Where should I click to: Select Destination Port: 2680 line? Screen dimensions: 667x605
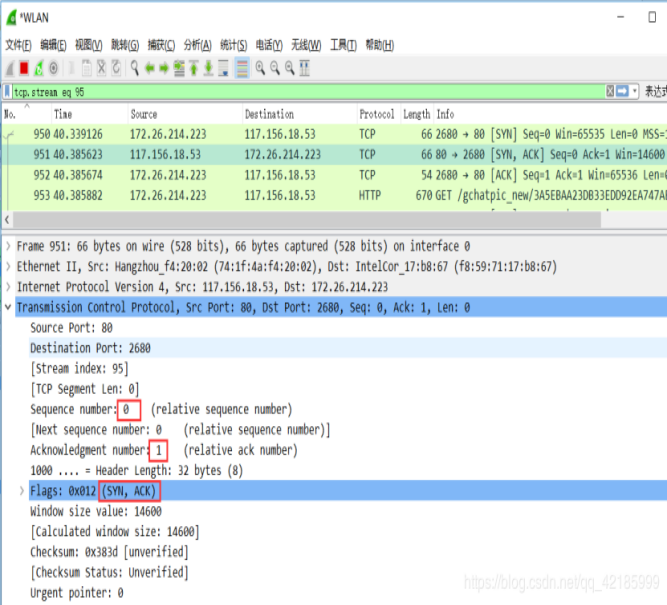coord(348,348)
